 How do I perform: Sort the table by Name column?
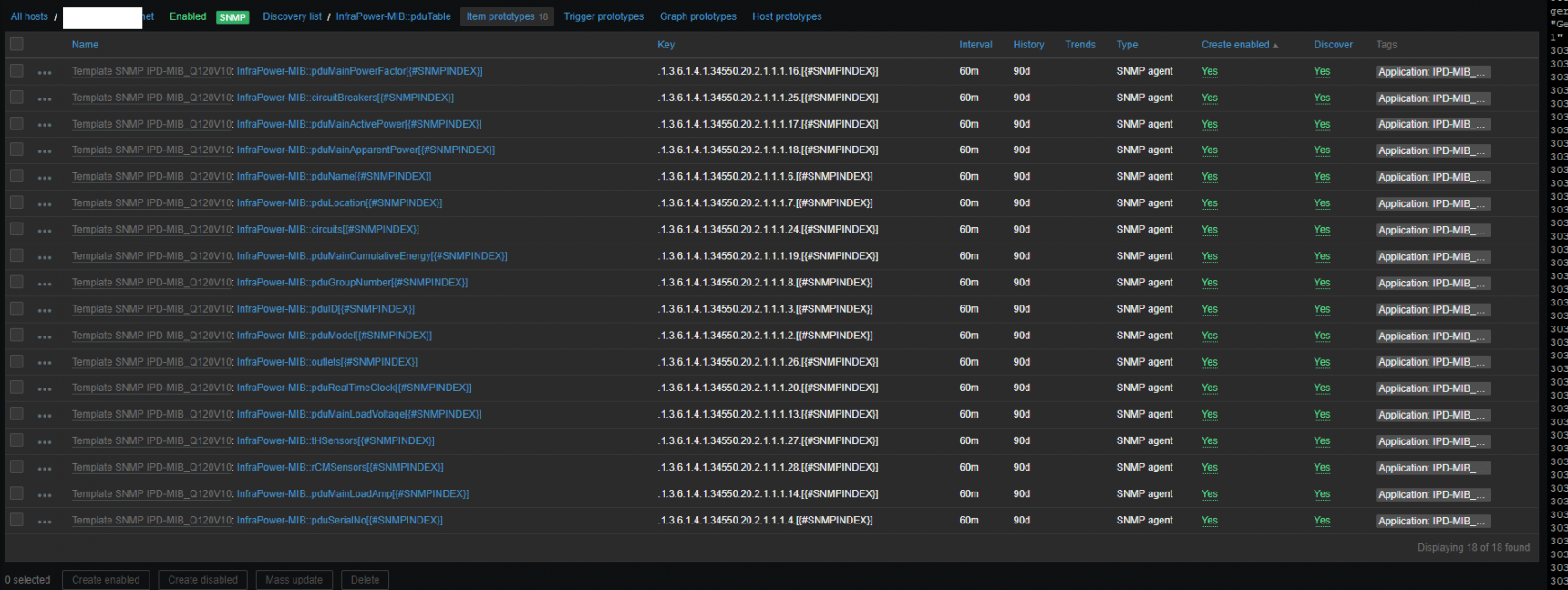pyautogui.click(x=85, y=45)
